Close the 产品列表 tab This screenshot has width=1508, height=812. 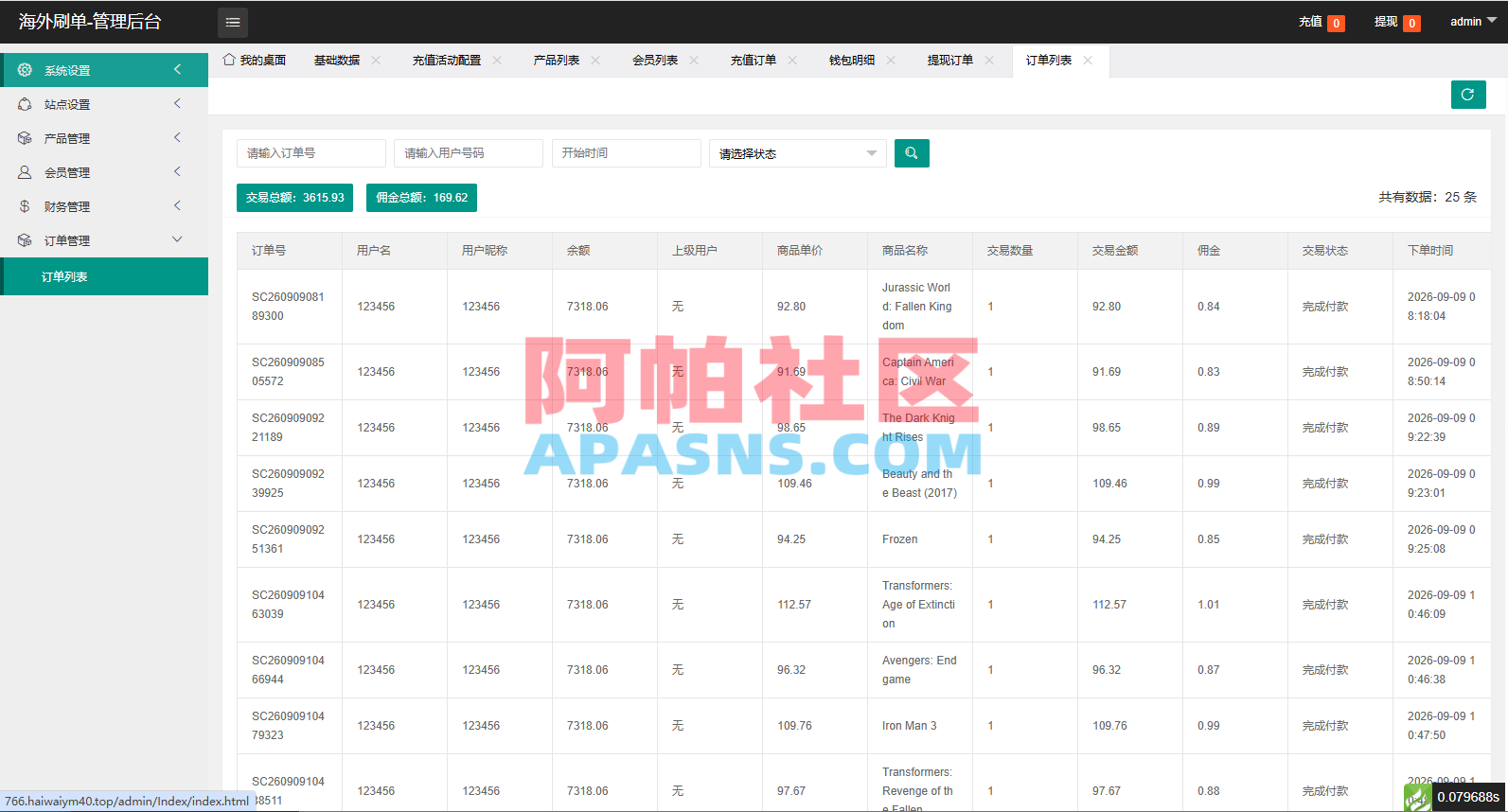point(595,60)
